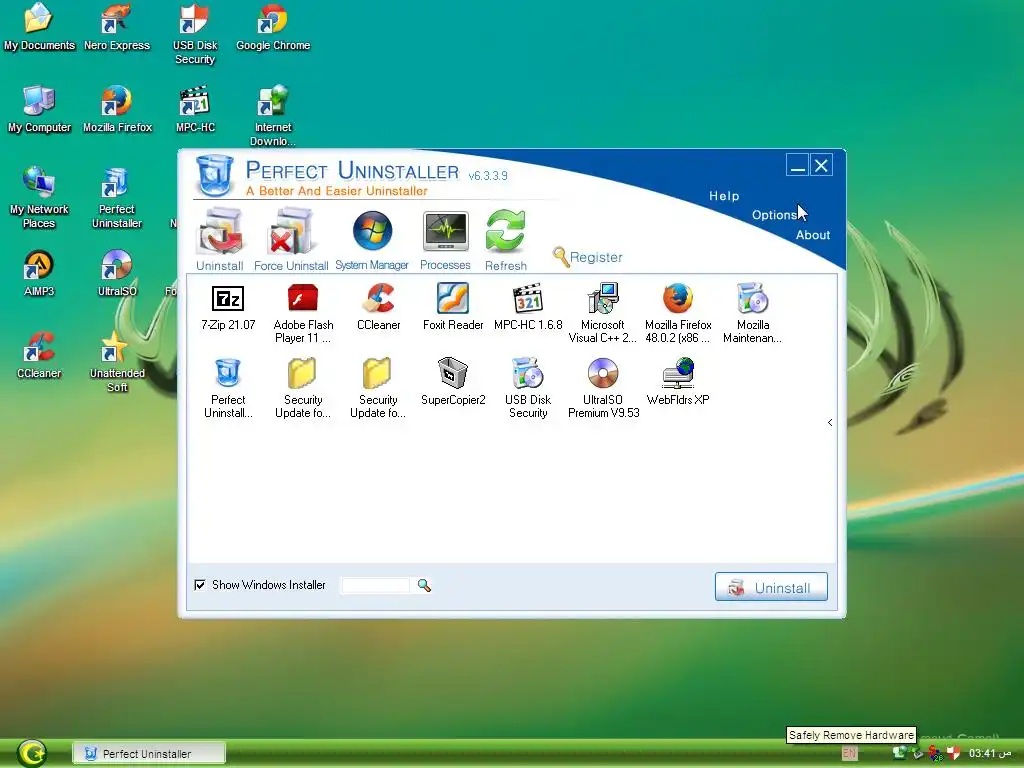The image size is (1024, 768).
Task: Select second Security Update folder entry
Action: [x=377, y=388]
